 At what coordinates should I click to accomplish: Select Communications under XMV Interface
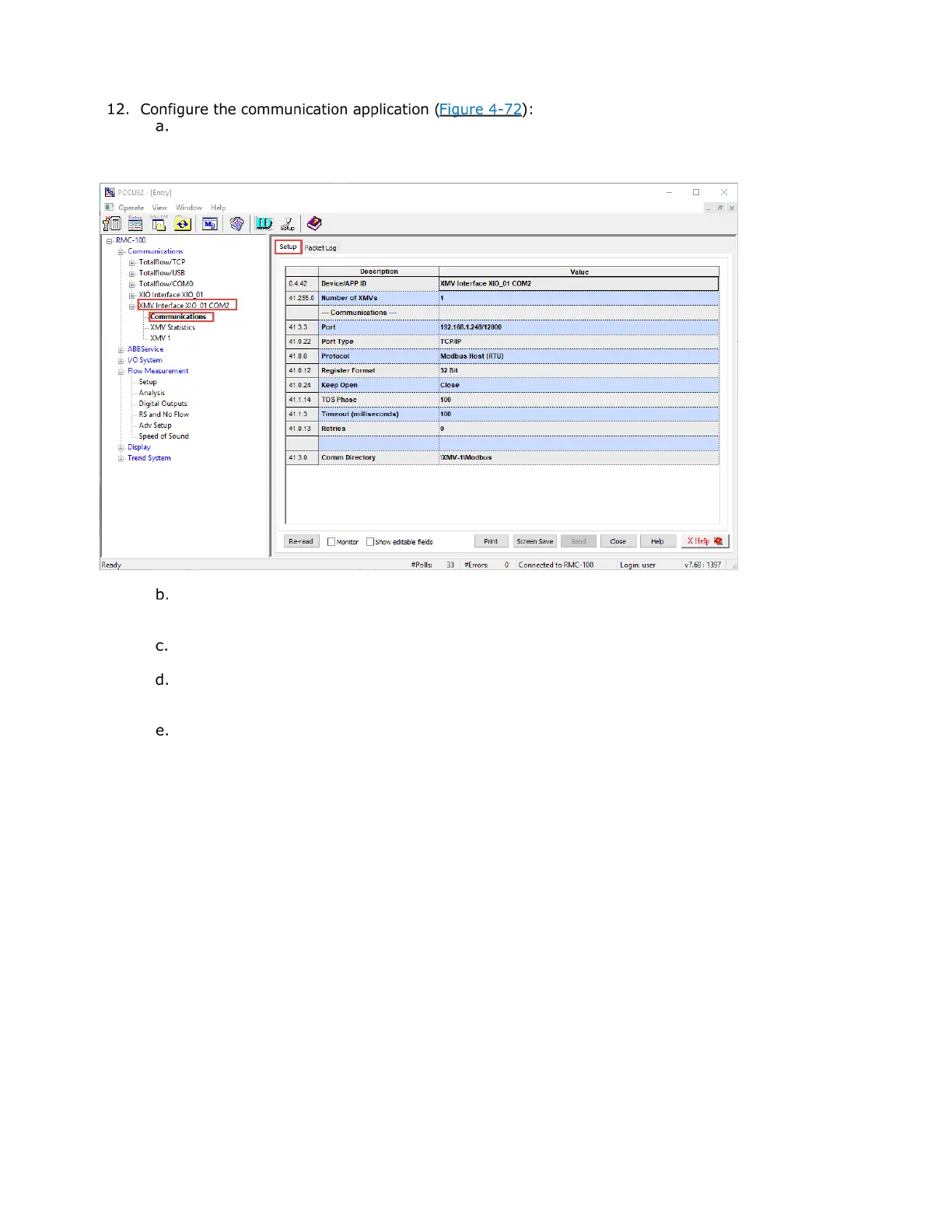click(x=178, y=317)
